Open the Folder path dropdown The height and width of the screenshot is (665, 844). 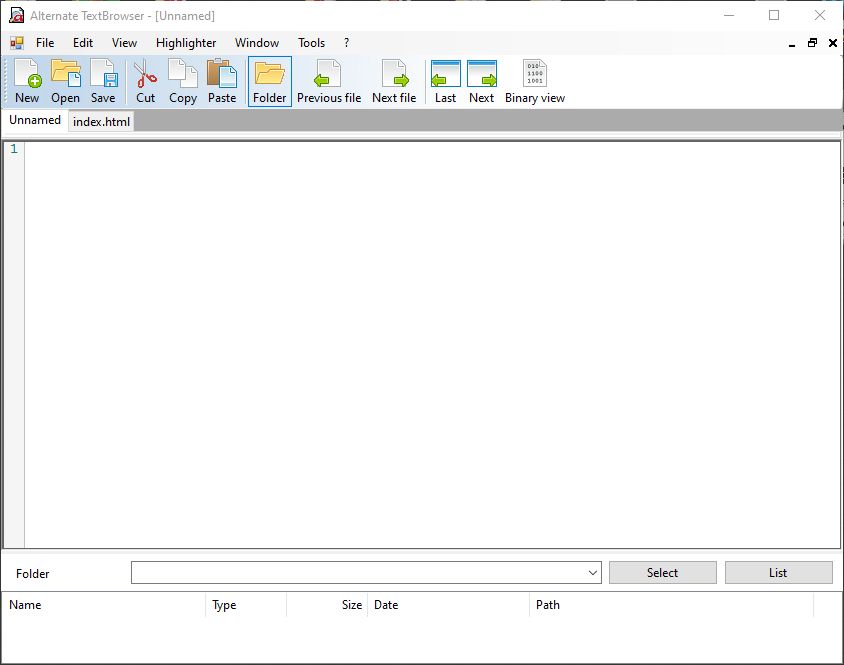pyautogui.click(x=592, y=572)
